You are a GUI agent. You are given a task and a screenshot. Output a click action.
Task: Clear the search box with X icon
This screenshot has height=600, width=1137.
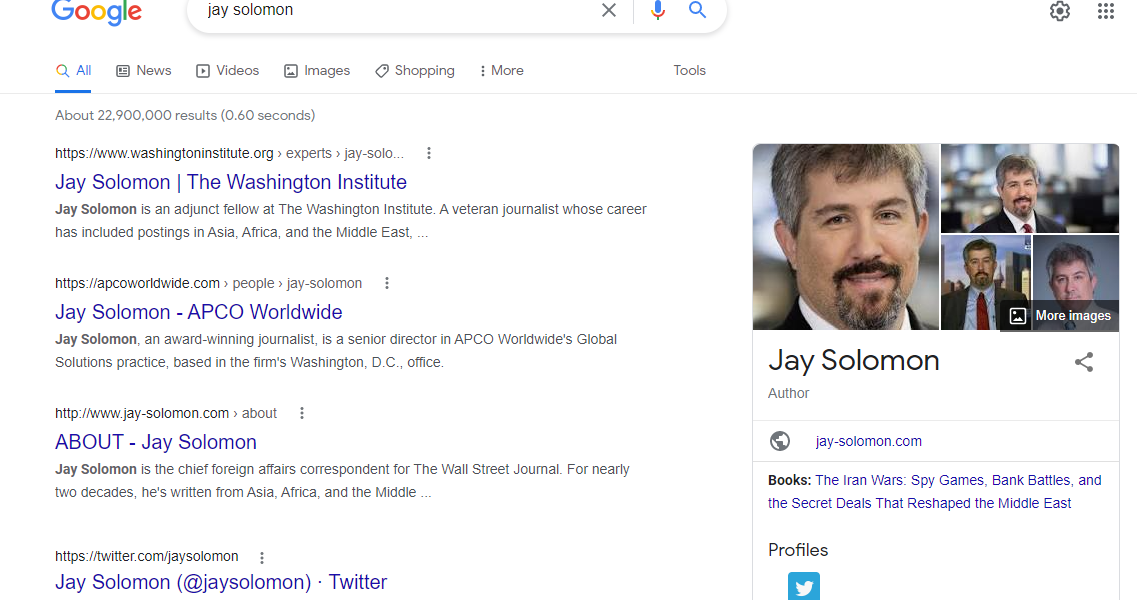[x=609, y=10]
